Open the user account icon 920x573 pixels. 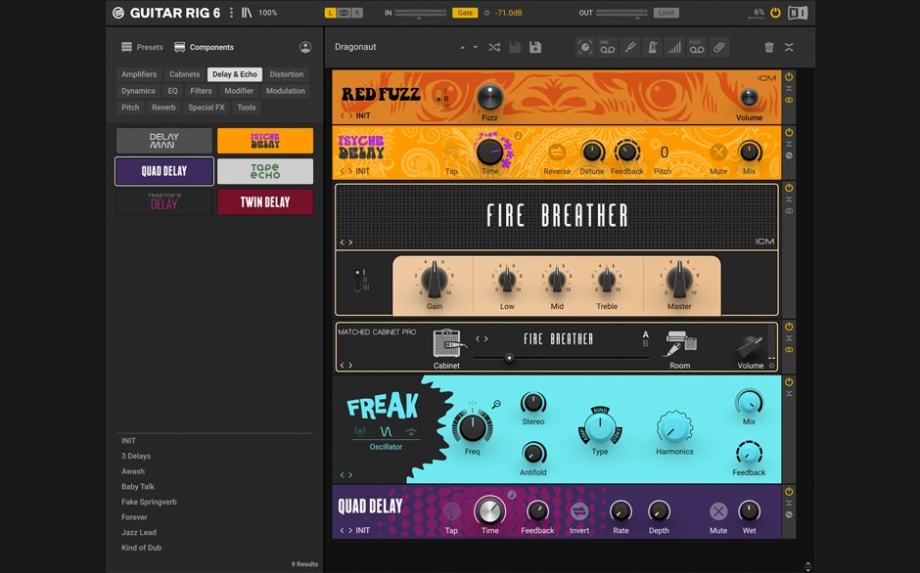point(305,47)
